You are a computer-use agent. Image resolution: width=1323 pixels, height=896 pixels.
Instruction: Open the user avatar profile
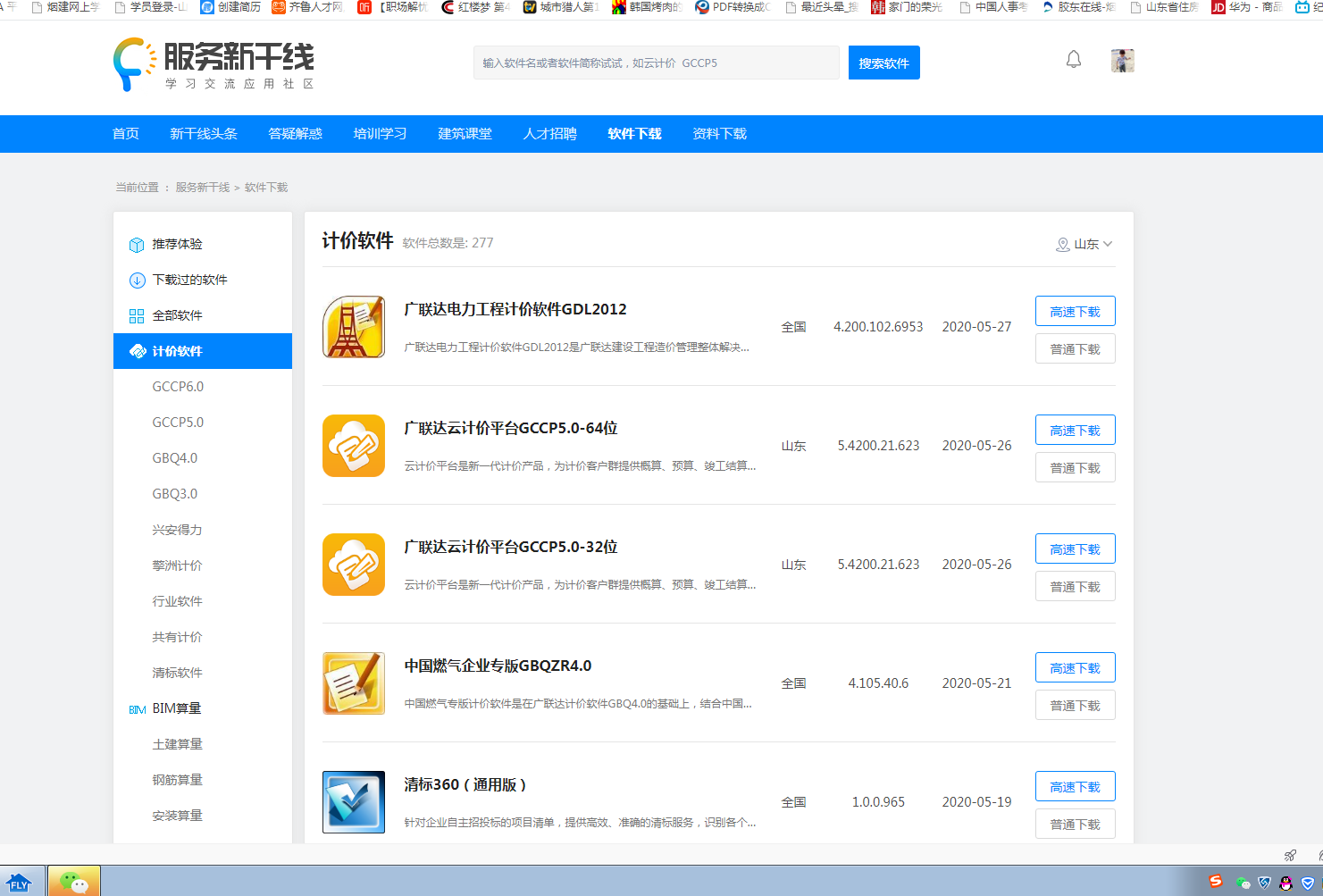1123,61
